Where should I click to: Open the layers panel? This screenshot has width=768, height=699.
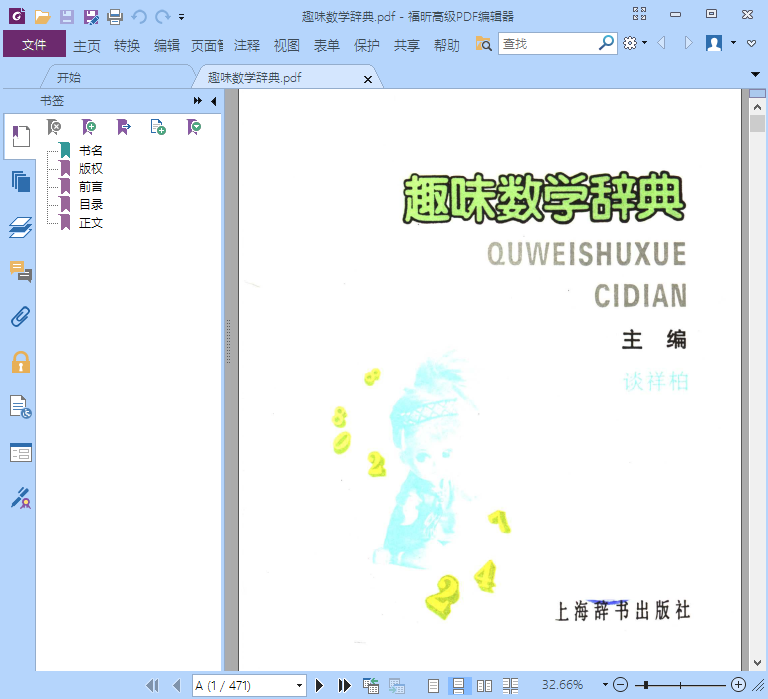pos(21,227)
